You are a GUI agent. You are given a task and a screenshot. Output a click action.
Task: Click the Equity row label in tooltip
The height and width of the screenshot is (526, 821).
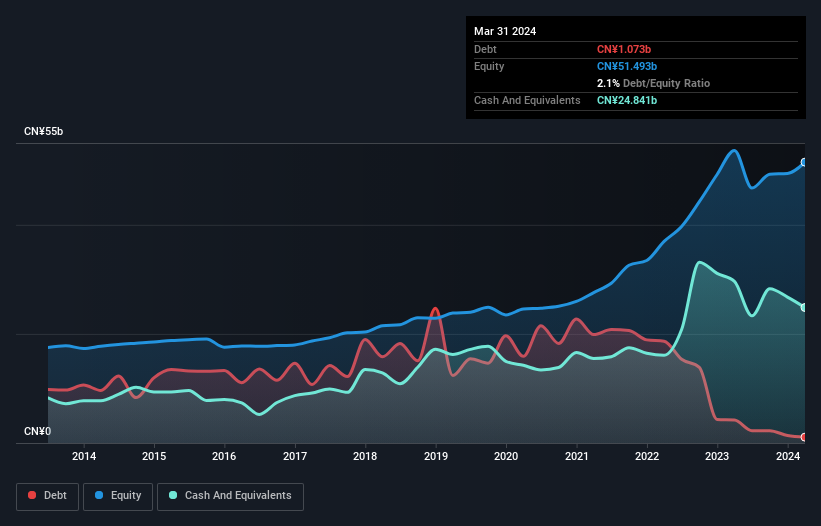(489, 66)
